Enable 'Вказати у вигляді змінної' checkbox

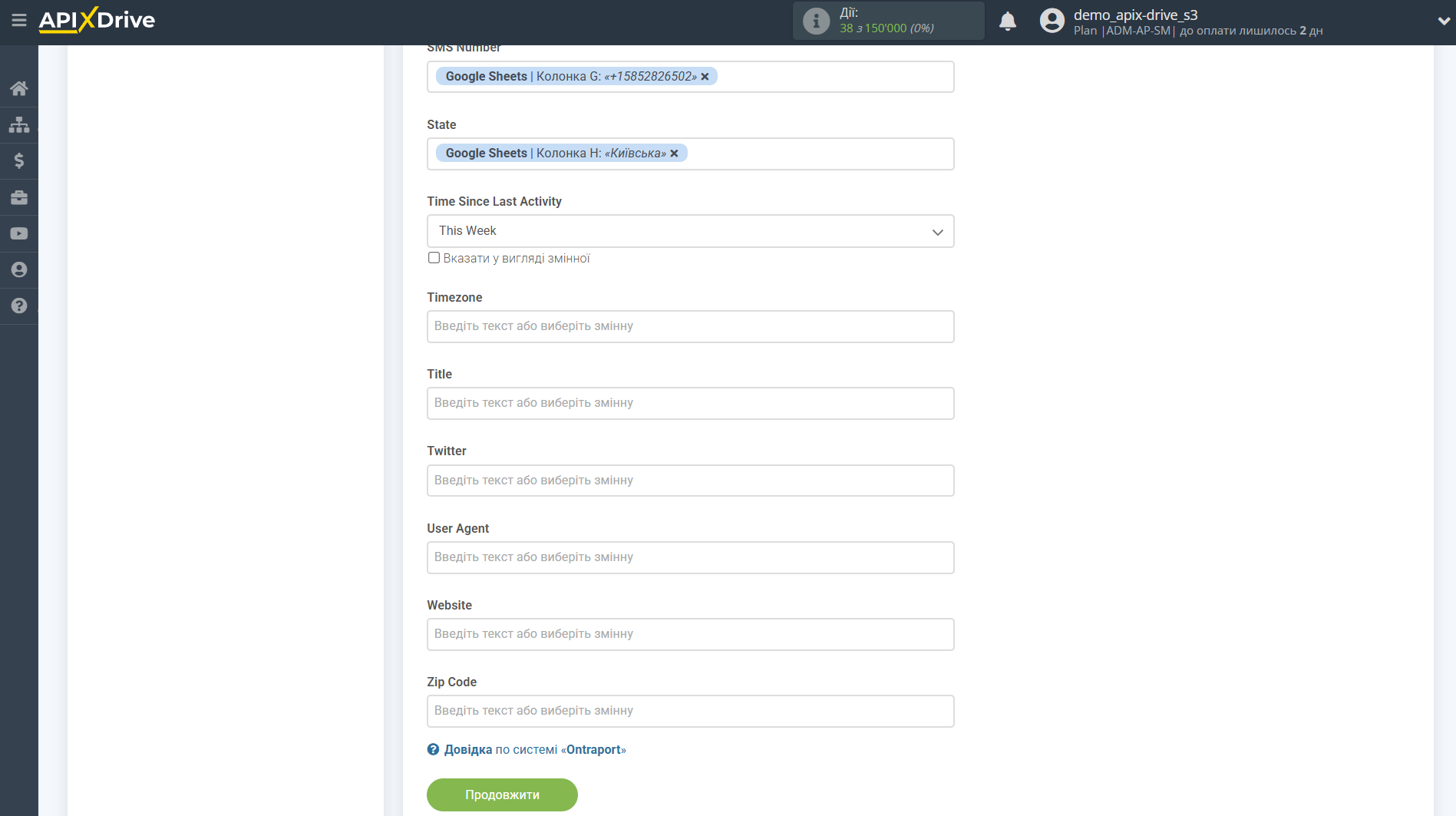point(434,258)
